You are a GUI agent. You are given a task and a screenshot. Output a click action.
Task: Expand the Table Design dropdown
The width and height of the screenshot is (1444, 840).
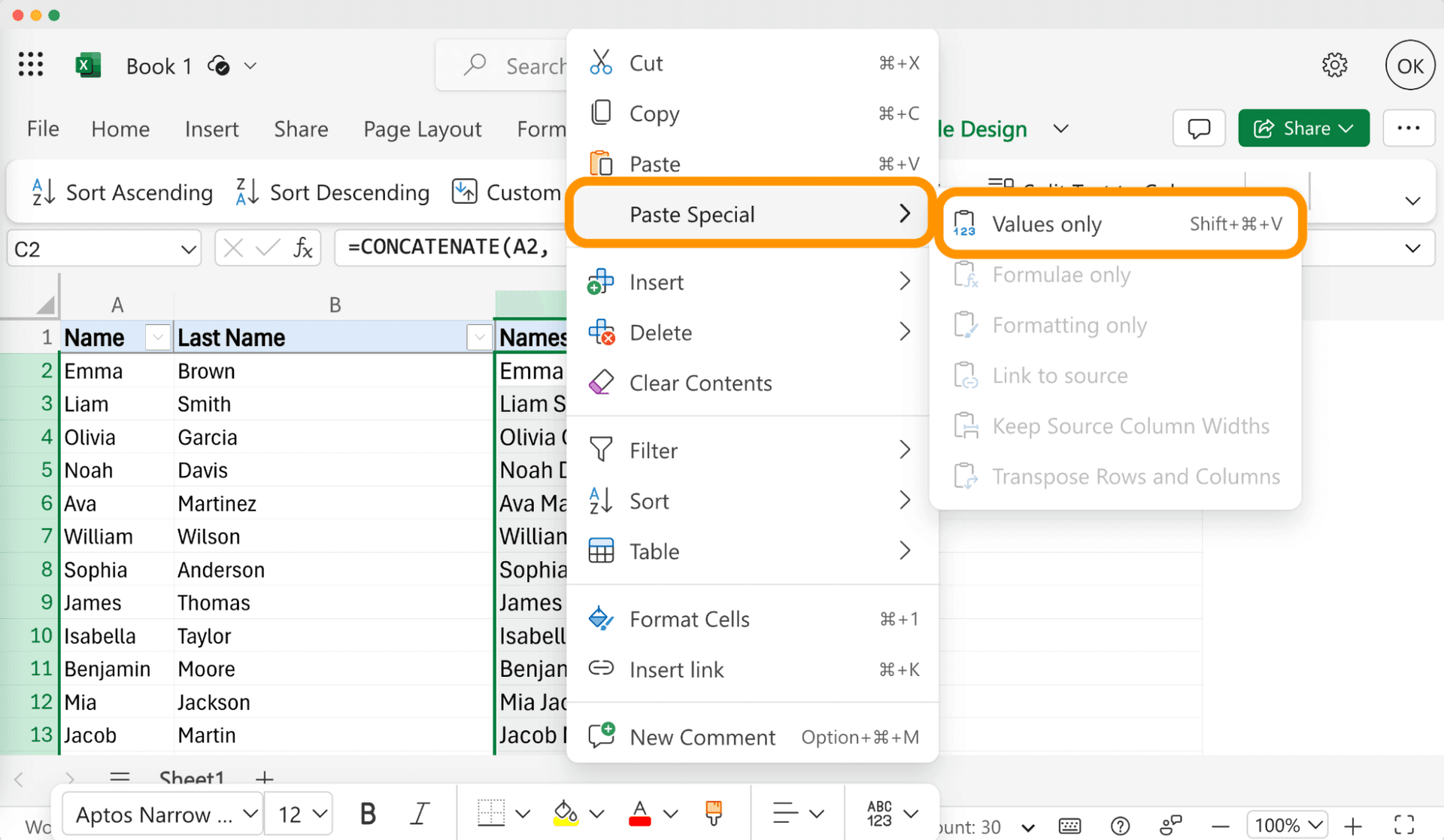click(x=1063, y=128)
